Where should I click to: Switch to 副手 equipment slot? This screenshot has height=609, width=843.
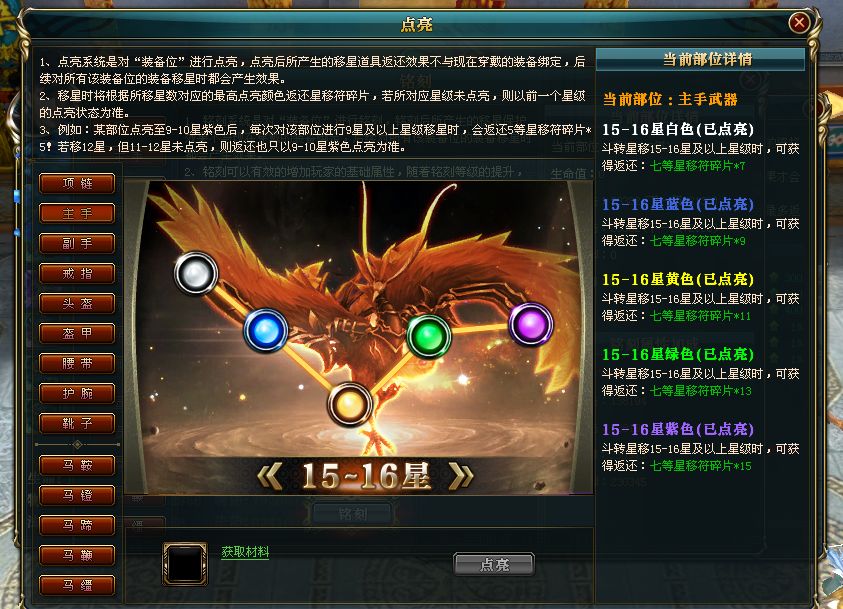[77, 243]
